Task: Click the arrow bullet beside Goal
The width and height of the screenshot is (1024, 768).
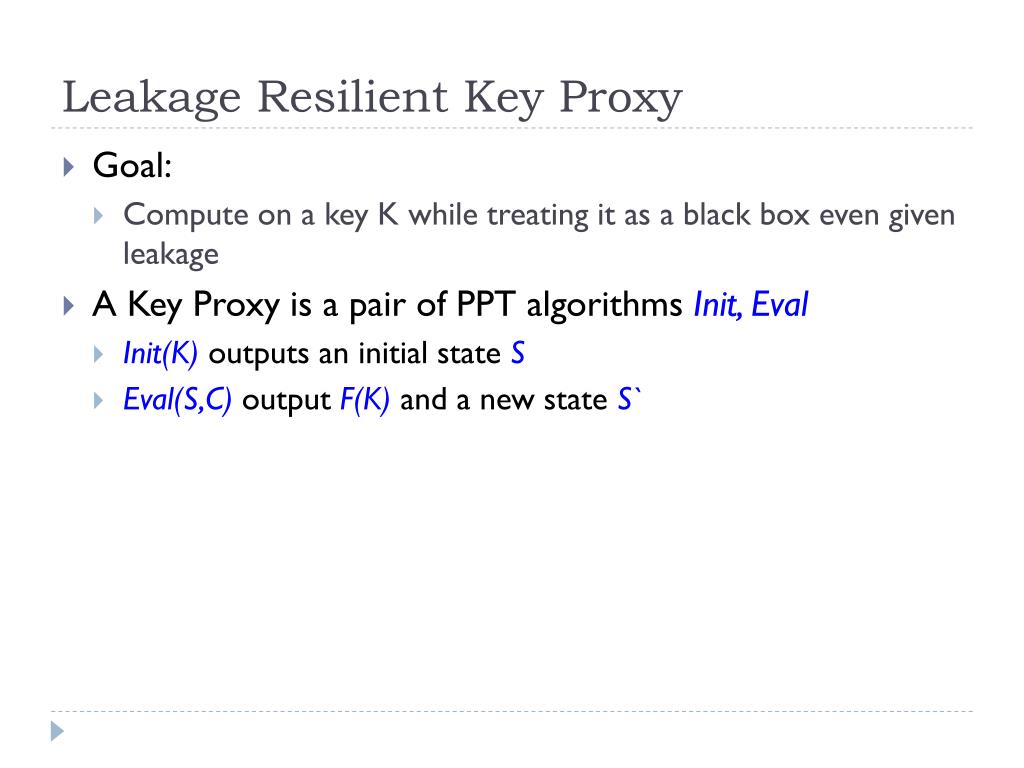Action: (x=69, y=167)
